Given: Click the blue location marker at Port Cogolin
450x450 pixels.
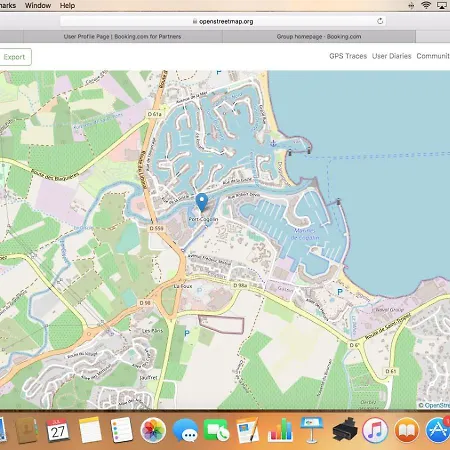Looking at the screenshot, I should click(x=202, y=202).
